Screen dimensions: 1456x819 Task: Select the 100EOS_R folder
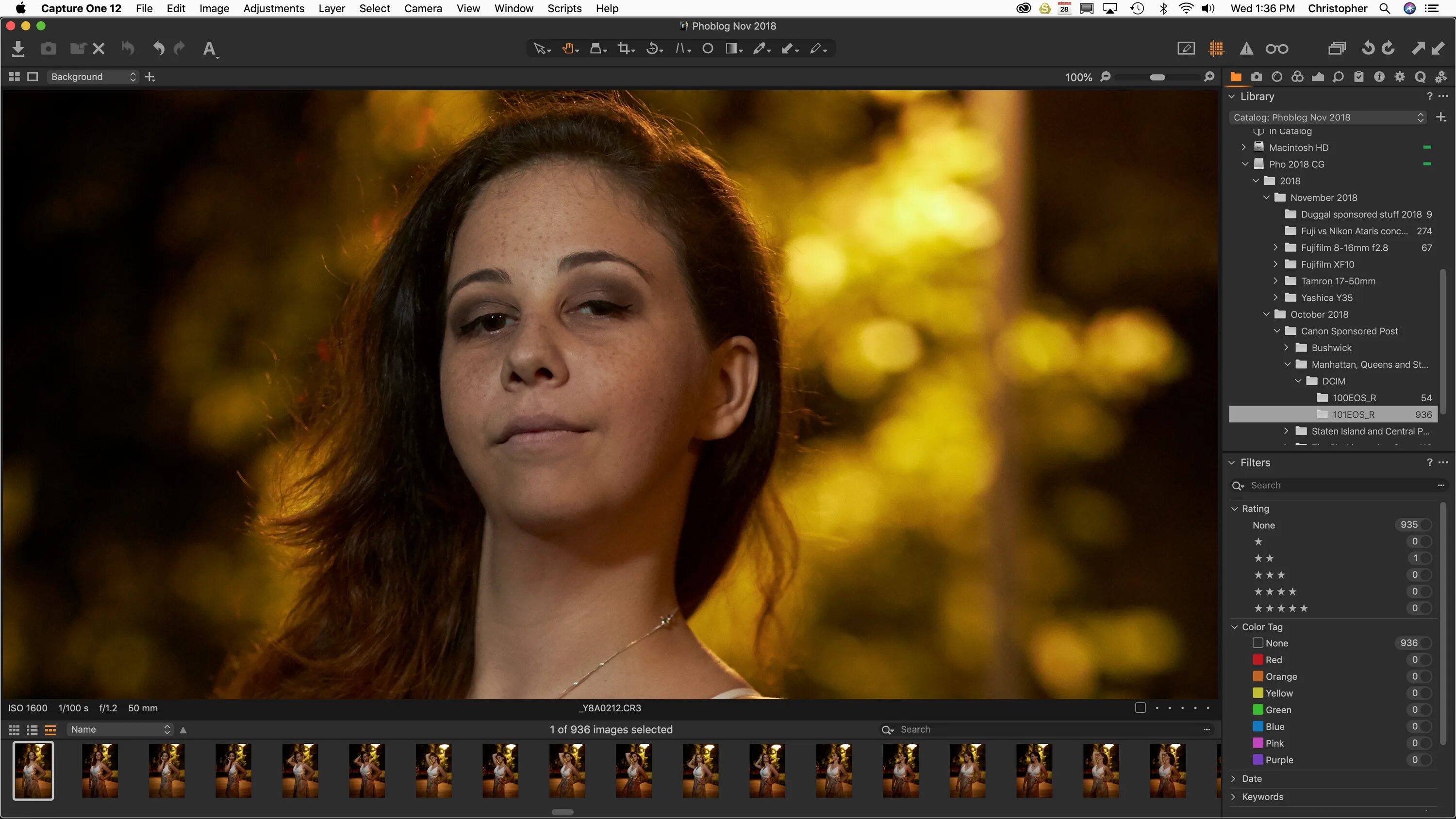(x=1354, y=398)
